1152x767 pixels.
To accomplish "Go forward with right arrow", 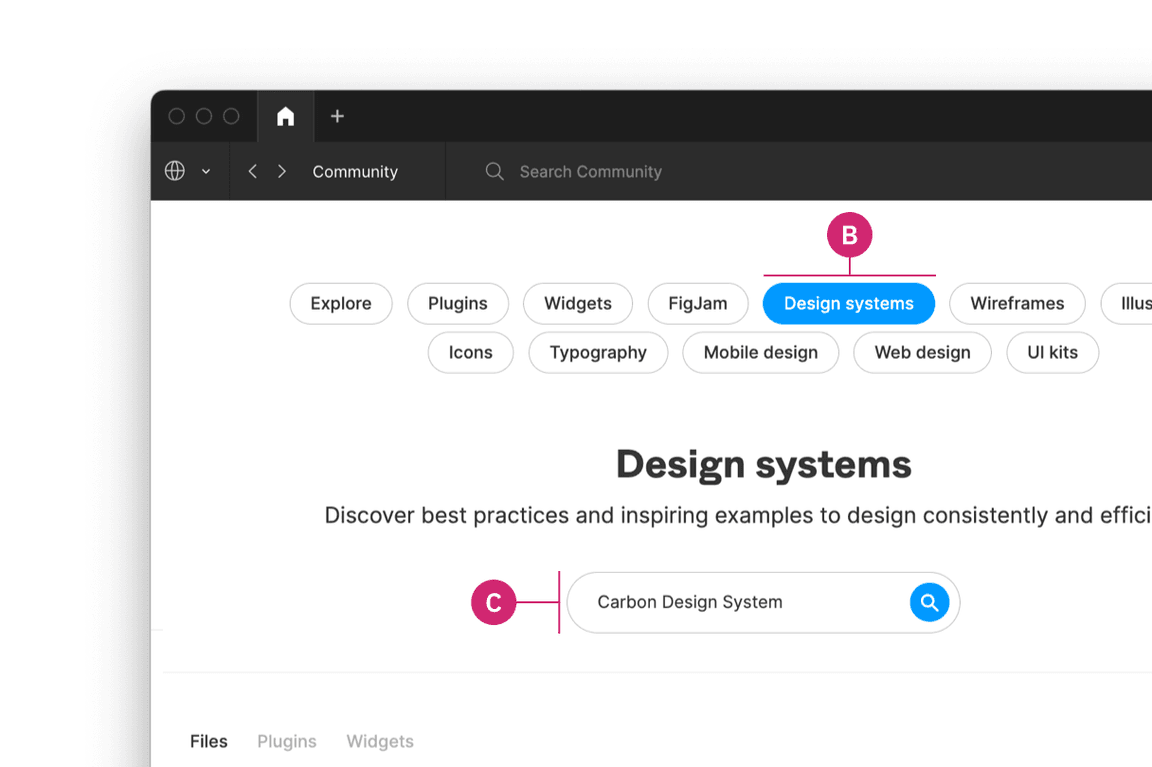I will 282,172.
